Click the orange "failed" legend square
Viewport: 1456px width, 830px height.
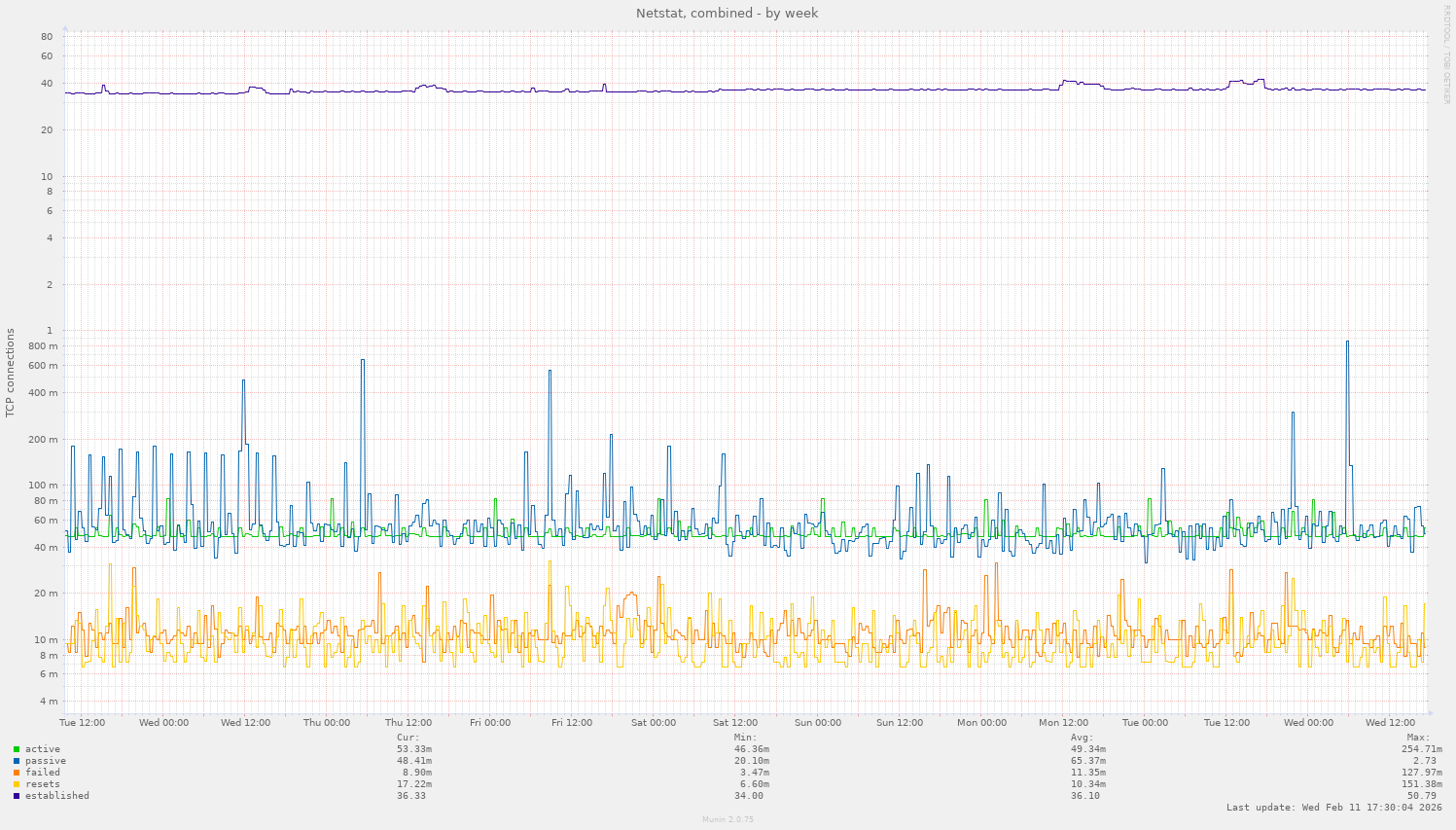(17, 772)
